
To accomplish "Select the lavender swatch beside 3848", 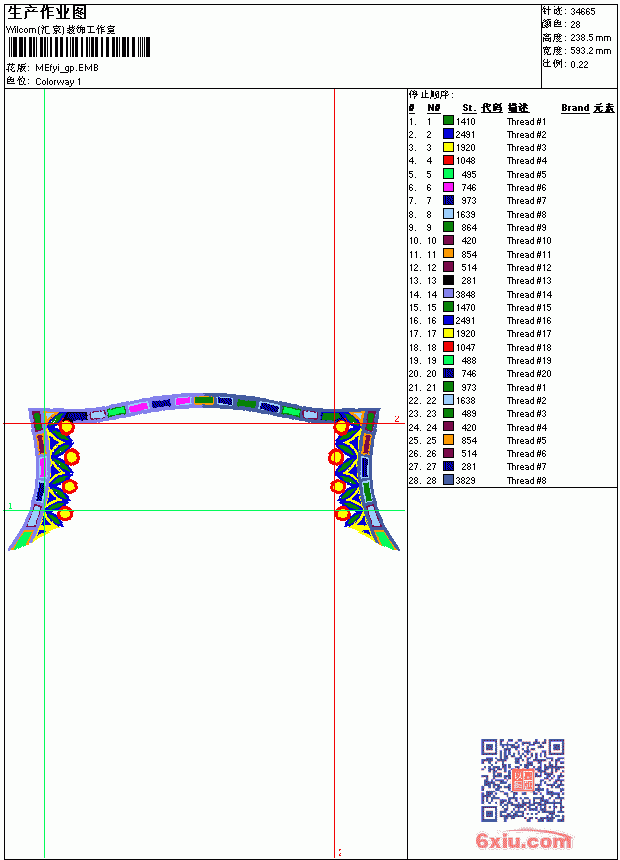I will click(x=448, y=293).
